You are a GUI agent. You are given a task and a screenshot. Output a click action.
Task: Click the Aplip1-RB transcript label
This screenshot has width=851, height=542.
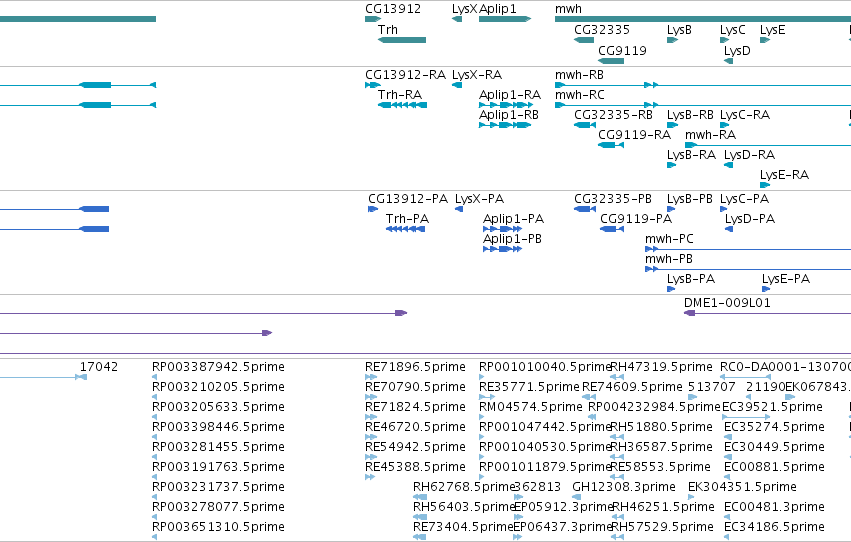509,115
